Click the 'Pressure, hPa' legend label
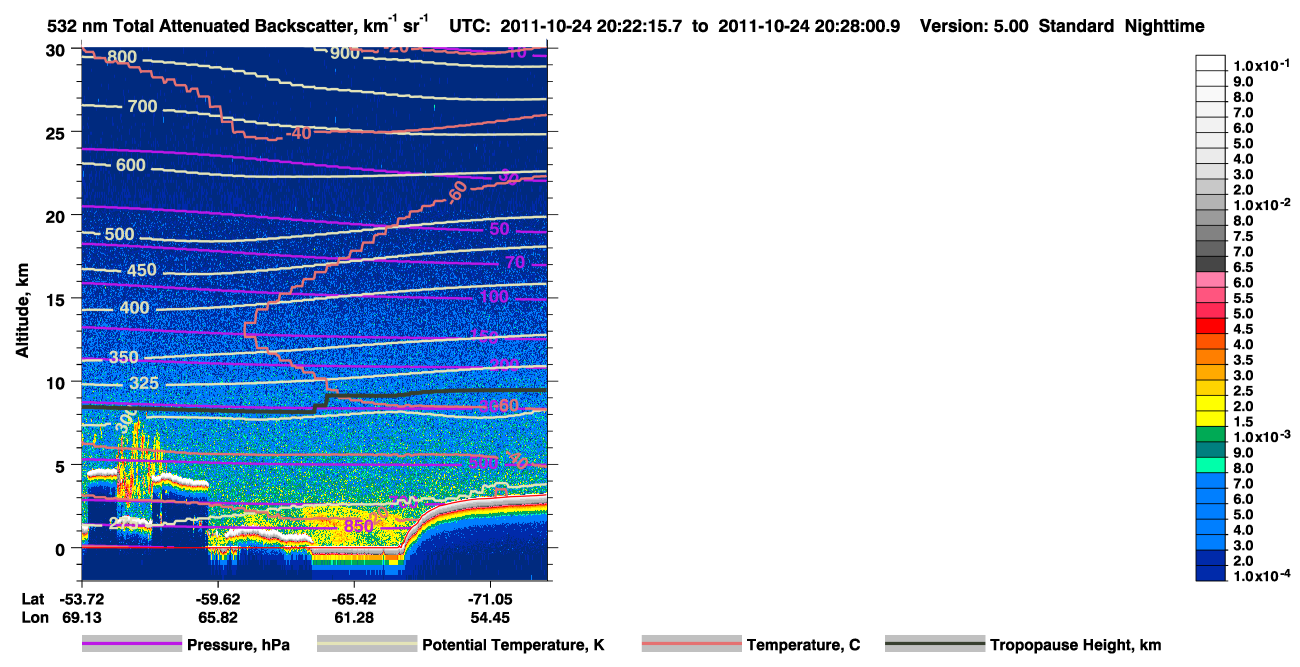 (238, 645)
